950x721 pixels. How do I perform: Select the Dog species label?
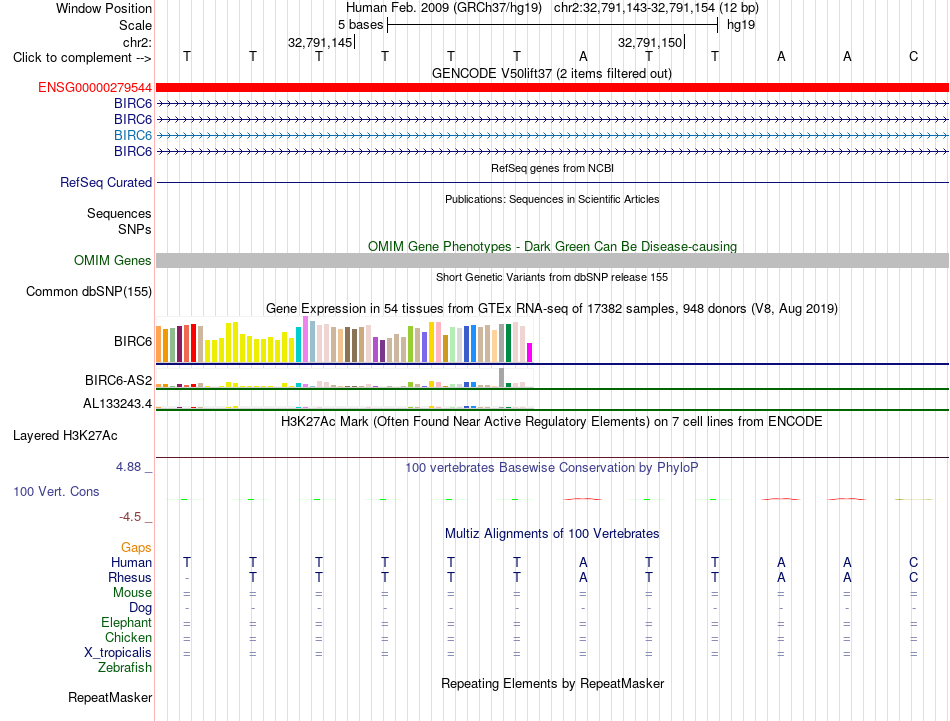pyautogui.click(x=140, y=608)
